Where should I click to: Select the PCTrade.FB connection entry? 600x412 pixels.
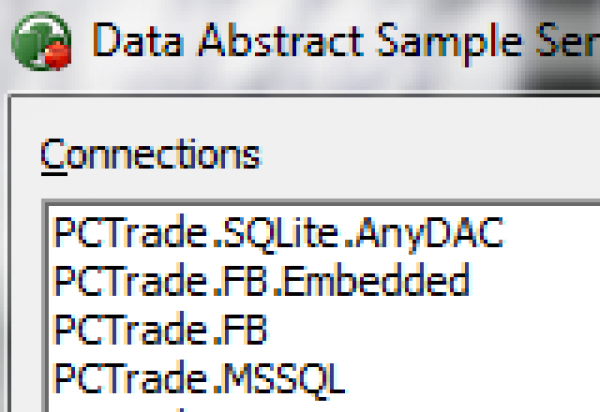(x=160, y=329)
